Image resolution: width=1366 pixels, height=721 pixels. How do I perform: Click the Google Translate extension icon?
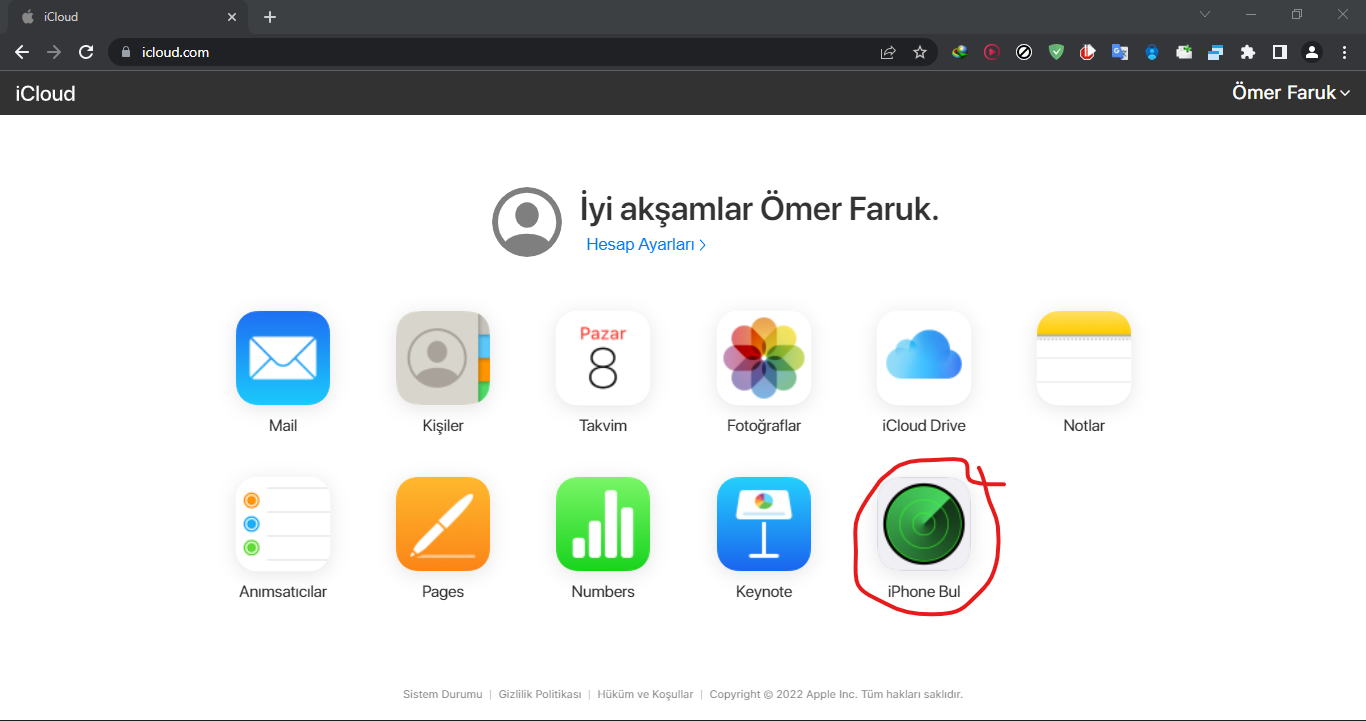[1120, 51]
